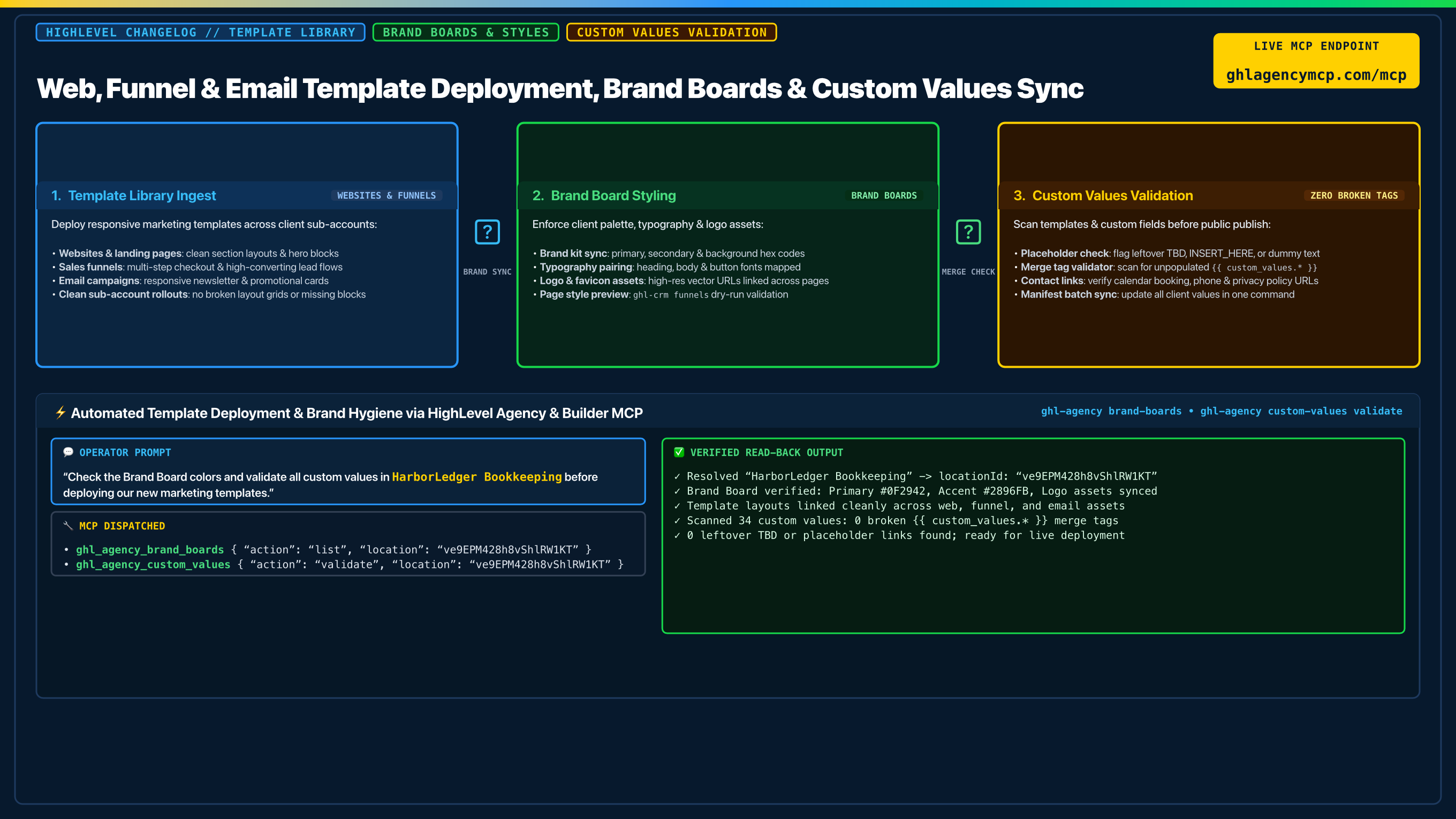Click the '3. Custom Values Validation' heading
Viewport: 1456px width, 819px height.
click(x=1103, y=195)
